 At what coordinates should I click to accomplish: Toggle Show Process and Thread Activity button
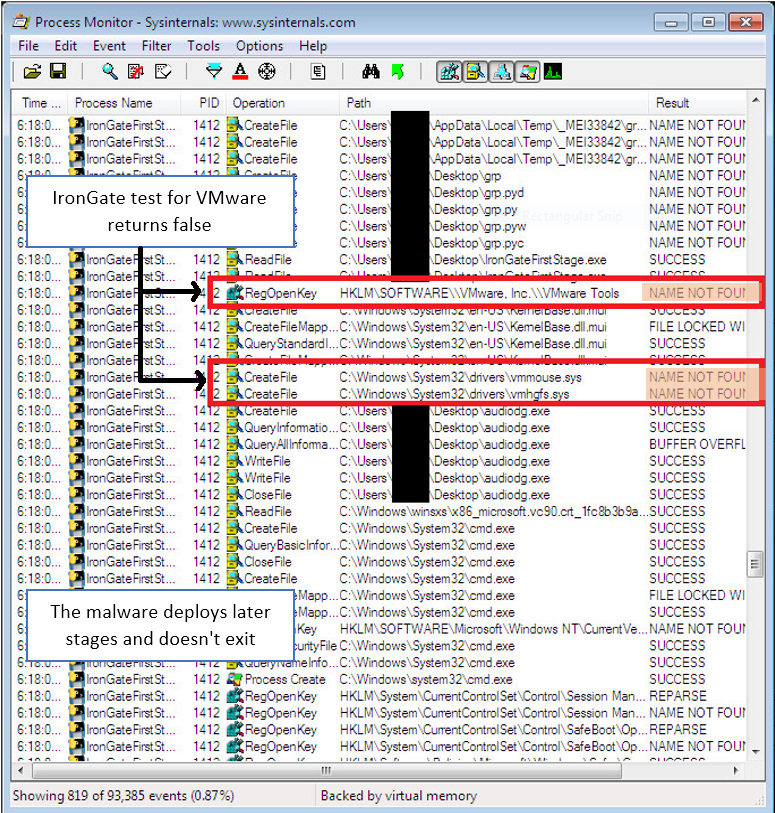click(x=528, y=72)
